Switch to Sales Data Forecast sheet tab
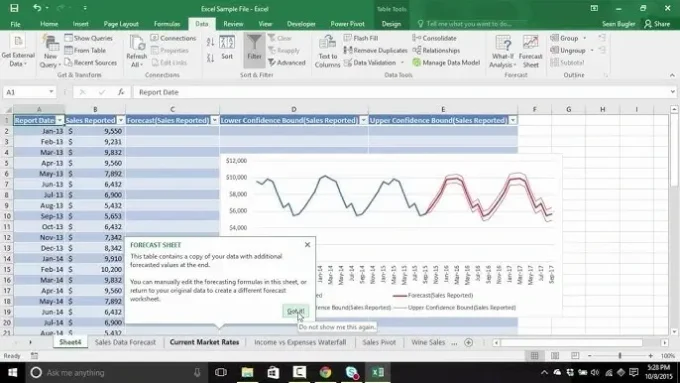Image resolution: width=680 pixels, height=383 pixels. [125, 342]
